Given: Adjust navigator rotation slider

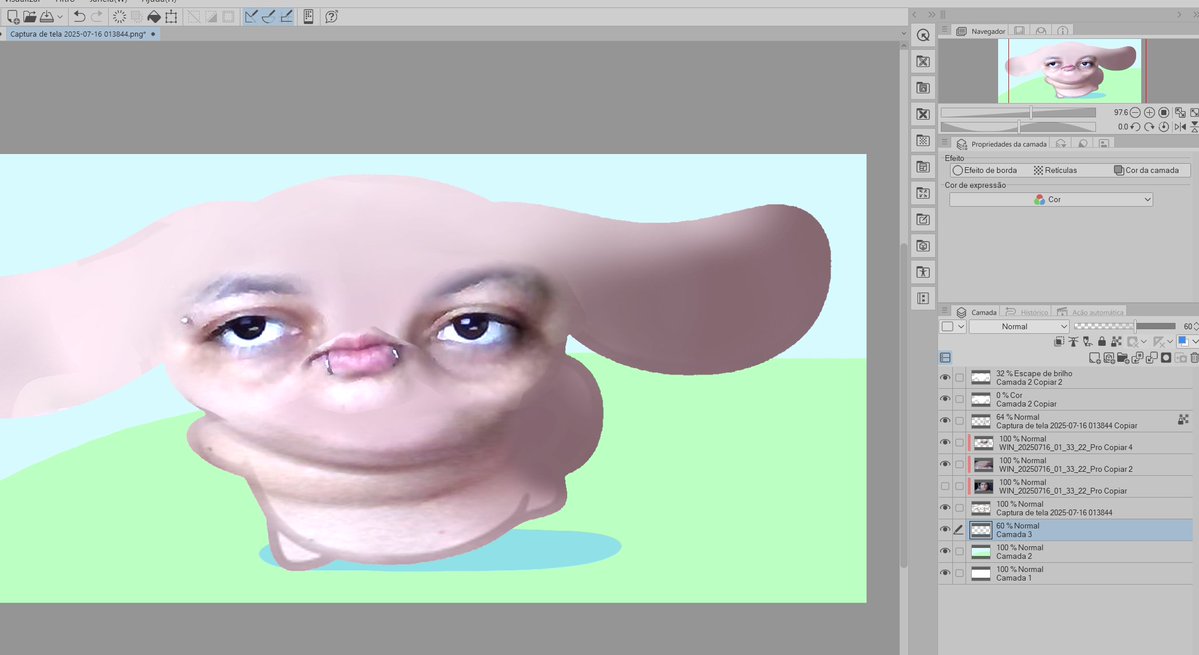Looking at the screenshot, I should 1019,127.
